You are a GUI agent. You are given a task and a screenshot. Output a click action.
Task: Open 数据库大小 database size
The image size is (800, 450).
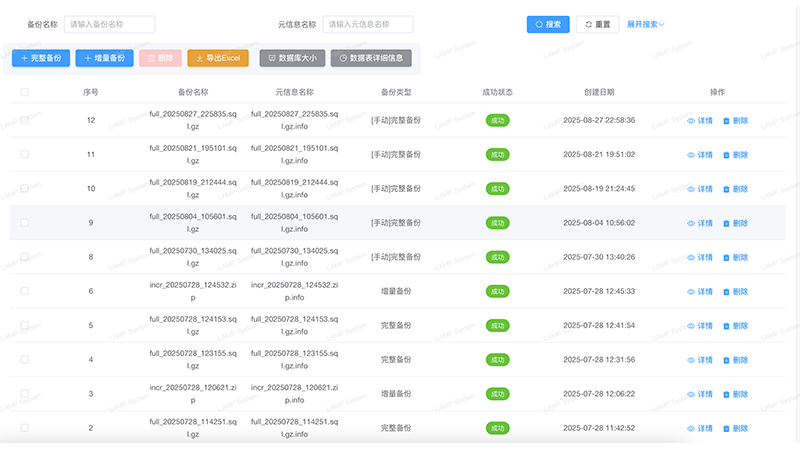pos(292,58)
